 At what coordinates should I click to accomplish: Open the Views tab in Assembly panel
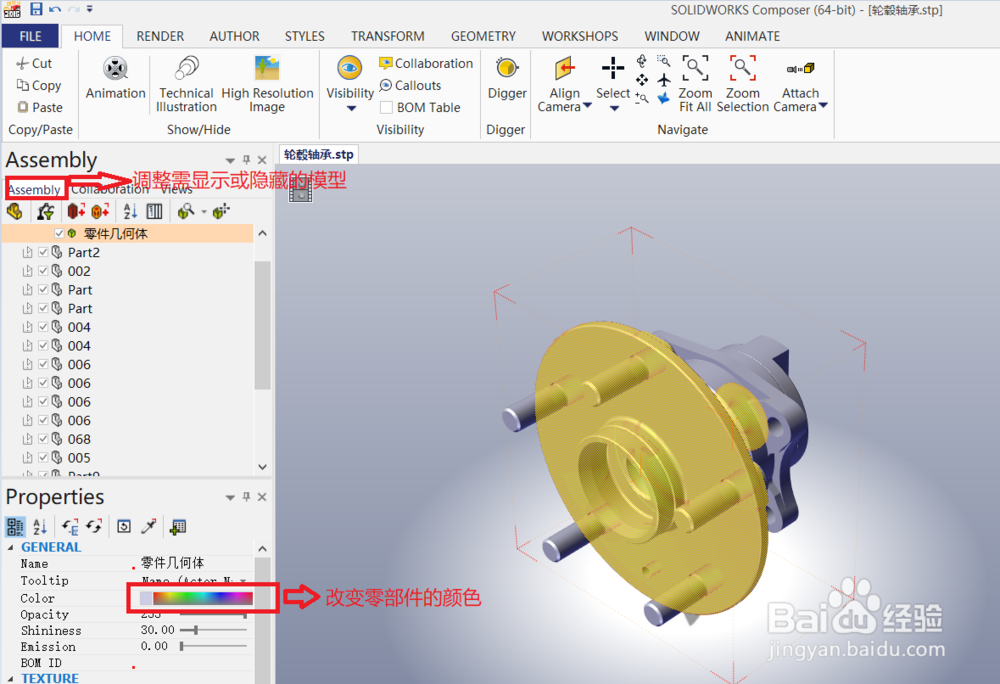coord(176,189)
